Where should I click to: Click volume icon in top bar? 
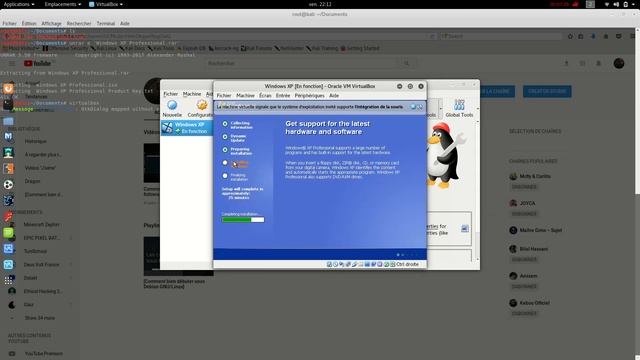pyautogui.click(x=616, y=4)
